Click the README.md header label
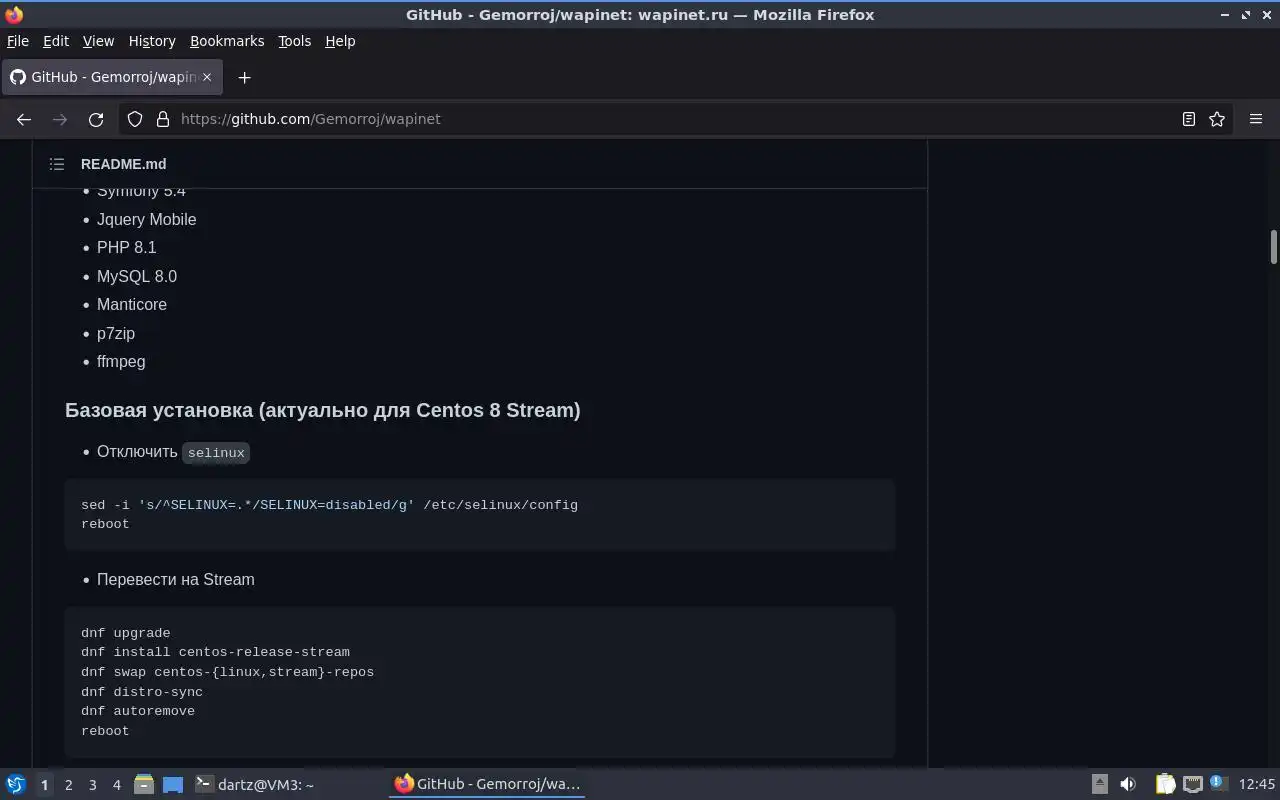 (x=124, y=164)
